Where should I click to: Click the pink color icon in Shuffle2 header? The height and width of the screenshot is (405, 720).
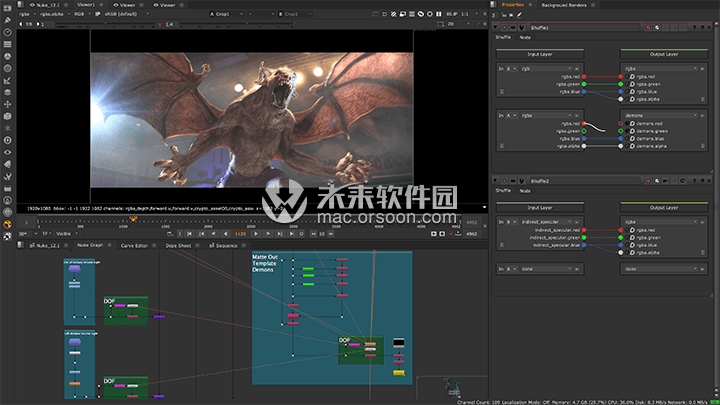[648, 181]
